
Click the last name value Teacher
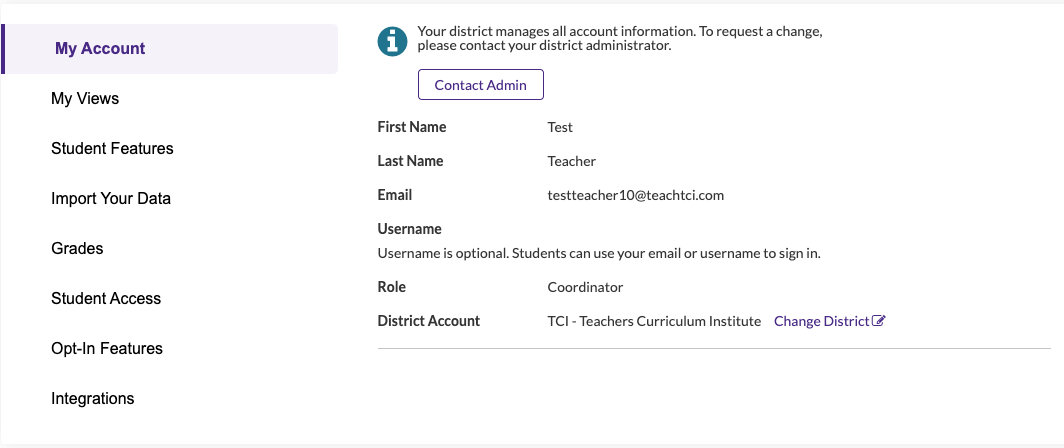571,161
